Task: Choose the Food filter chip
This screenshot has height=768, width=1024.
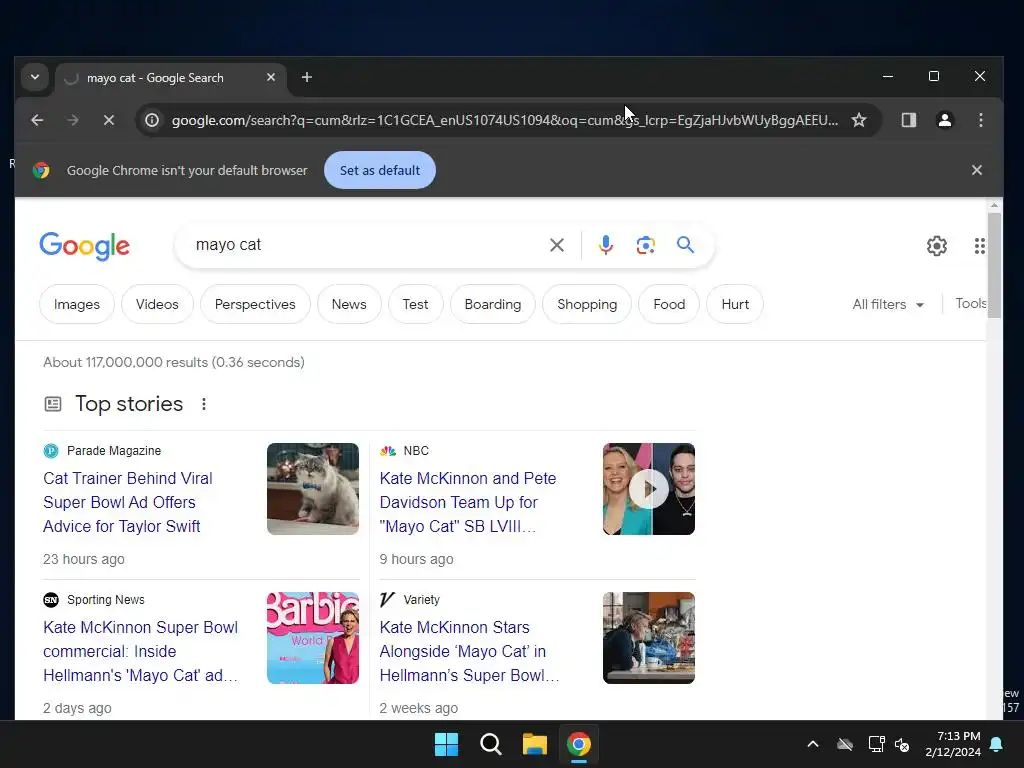Action: [669, 304]
